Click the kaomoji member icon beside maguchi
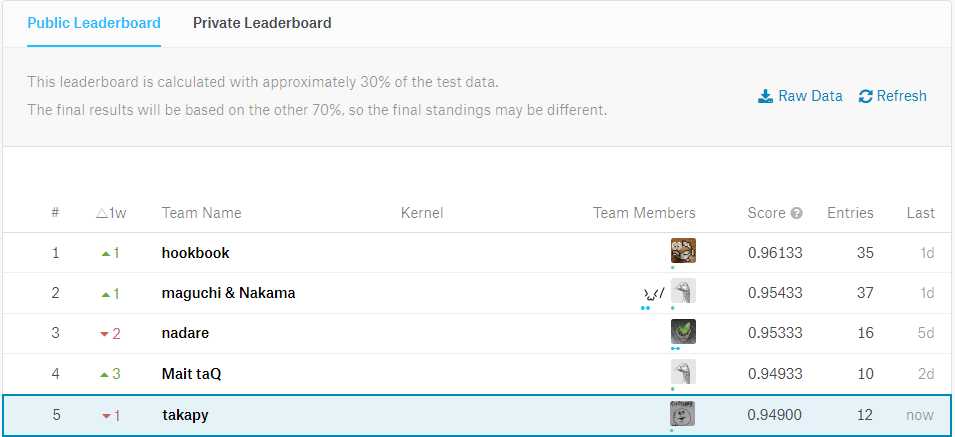The image size is (955, 437). [x=653, y=293]
